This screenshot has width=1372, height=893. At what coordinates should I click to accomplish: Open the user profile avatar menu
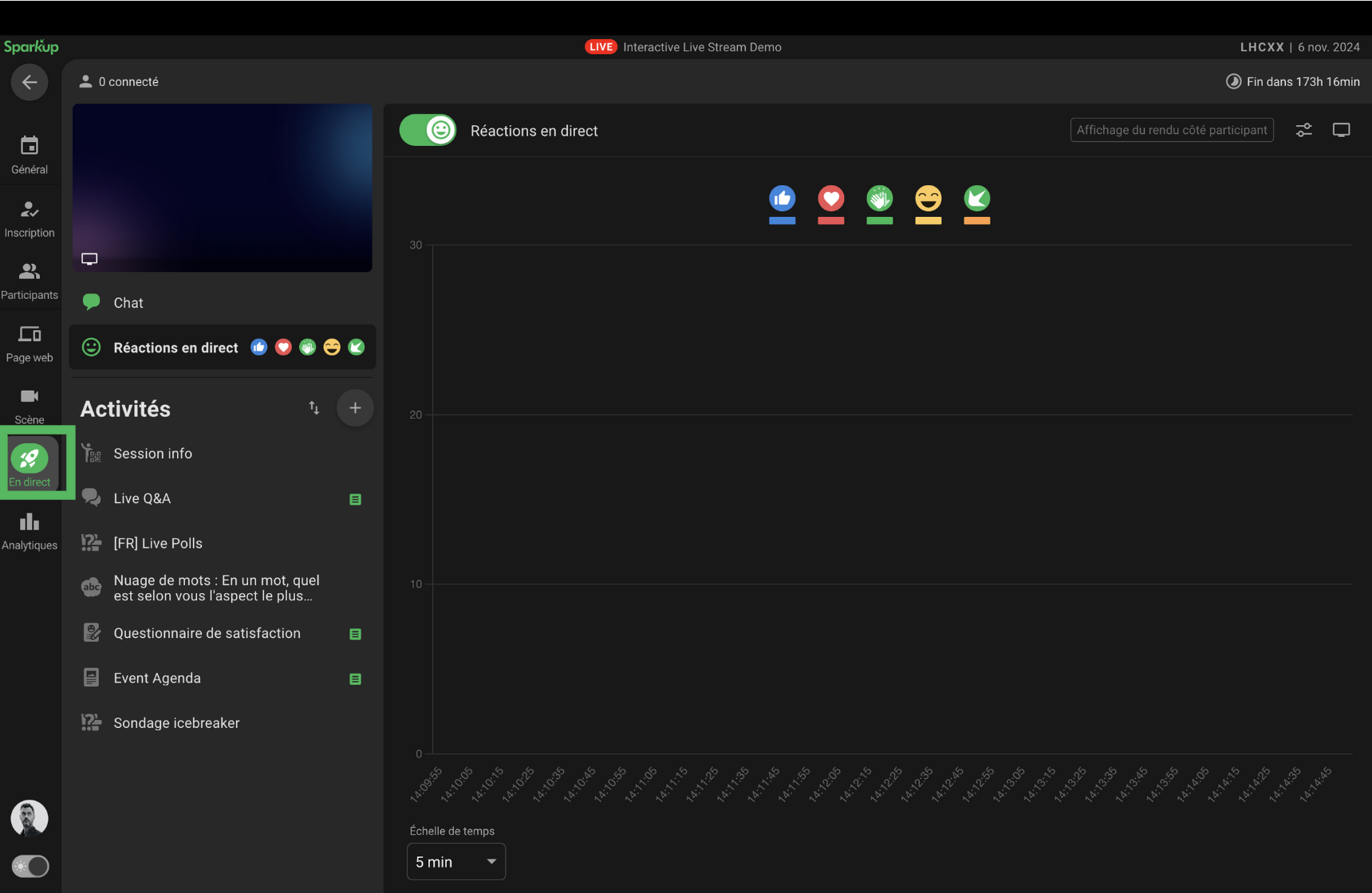(30, 818)
